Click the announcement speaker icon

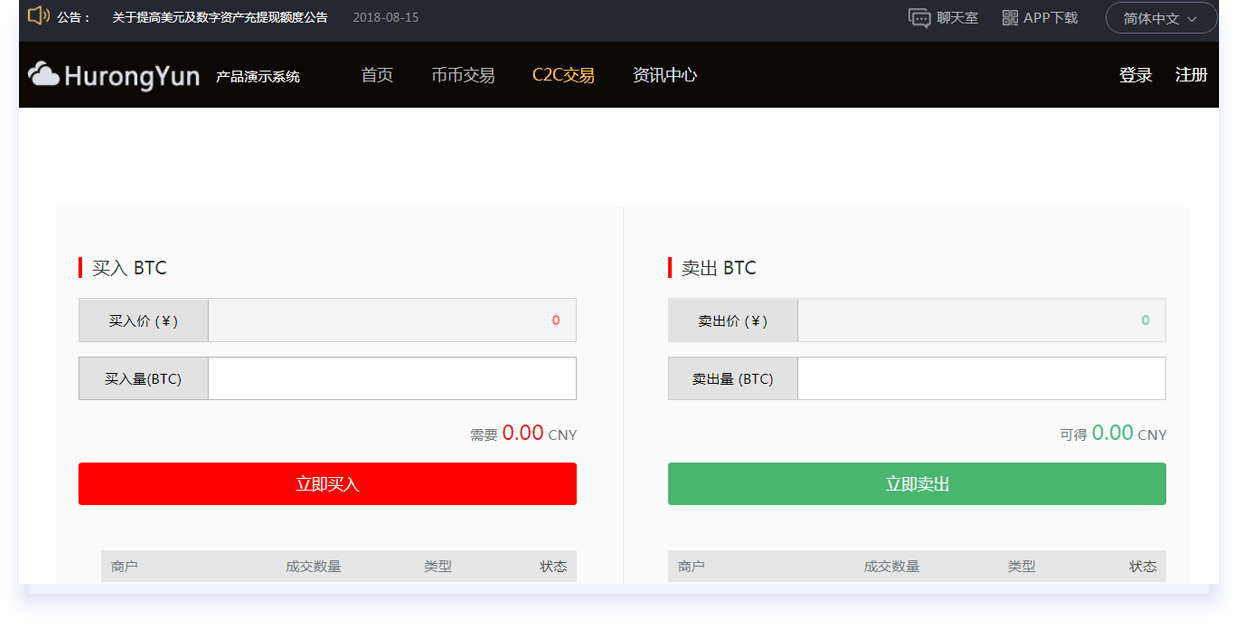pyautogui.click(x=38, y=16)
